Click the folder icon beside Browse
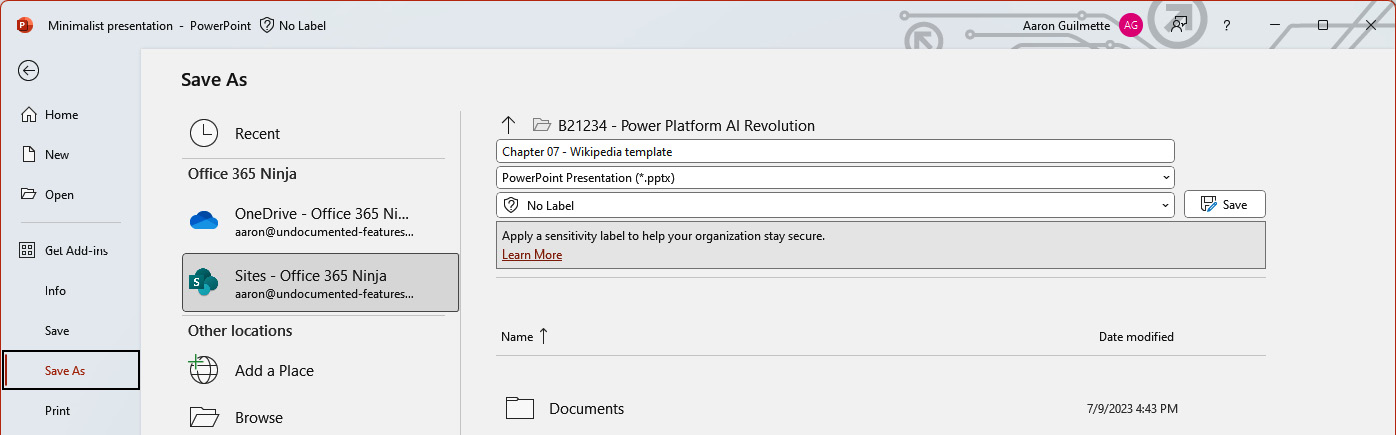 (x=204, y=417)
